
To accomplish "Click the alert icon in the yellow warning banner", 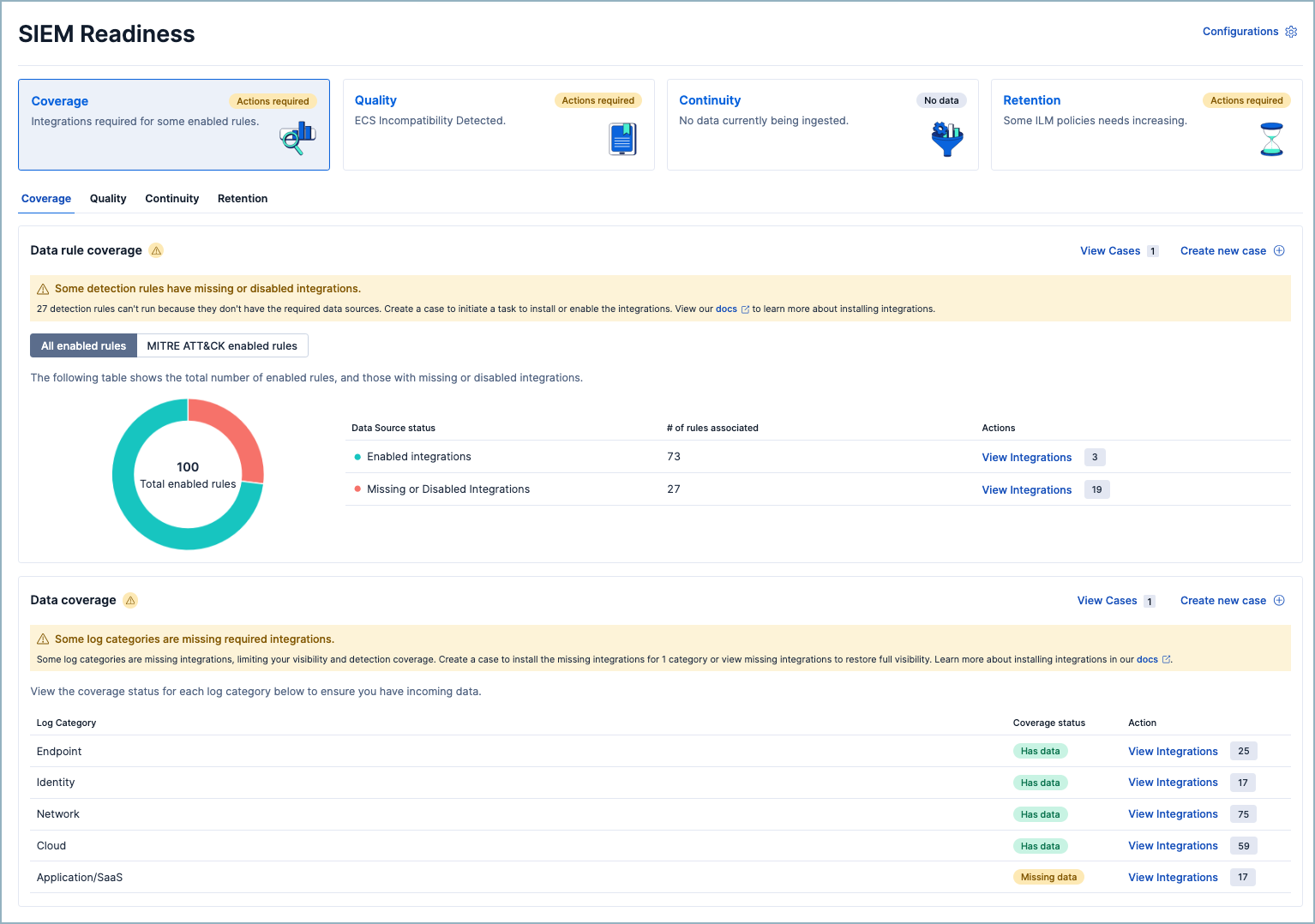I will tap(43, 289).
